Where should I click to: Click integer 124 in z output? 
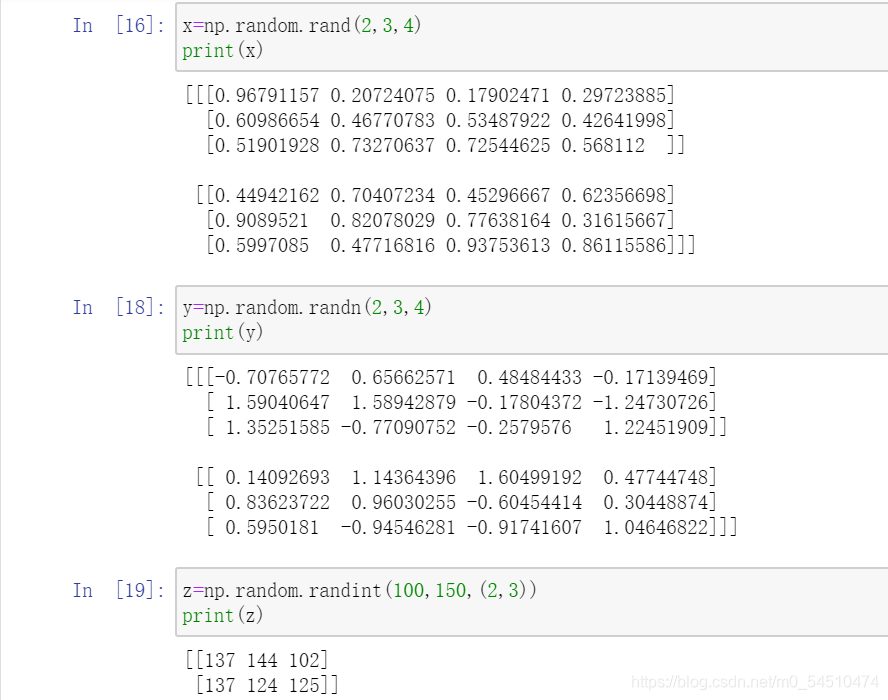coord(262,685)
